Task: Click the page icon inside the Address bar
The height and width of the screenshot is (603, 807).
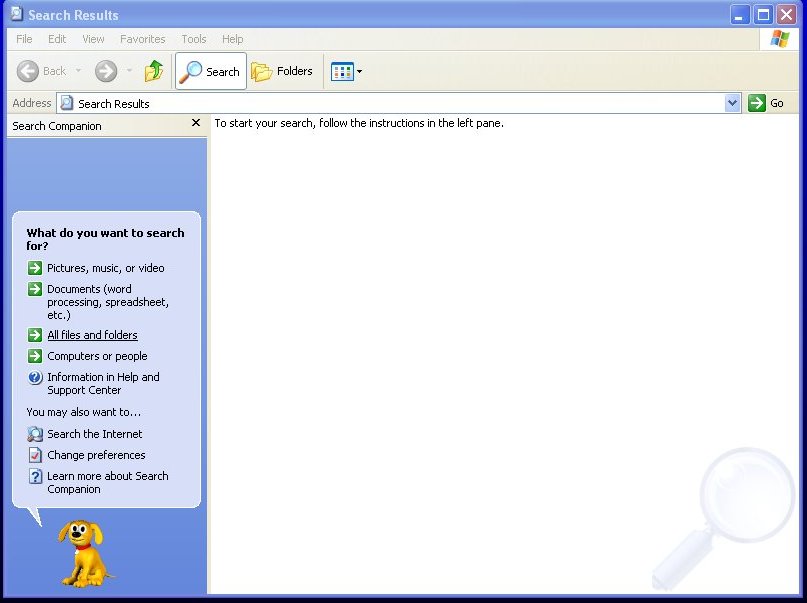Action: [66, 103]
